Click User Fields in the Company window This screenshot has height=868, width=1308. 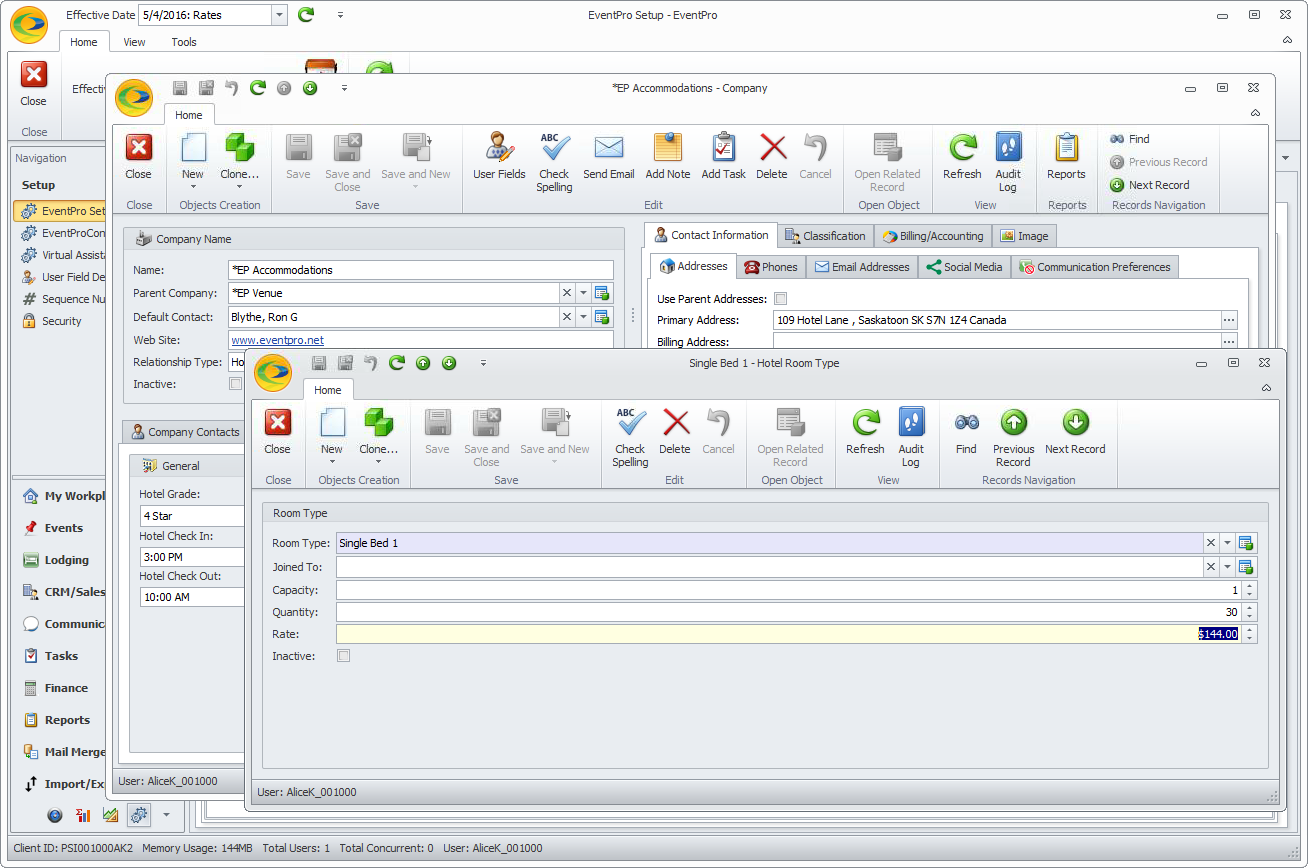(499, 156)
